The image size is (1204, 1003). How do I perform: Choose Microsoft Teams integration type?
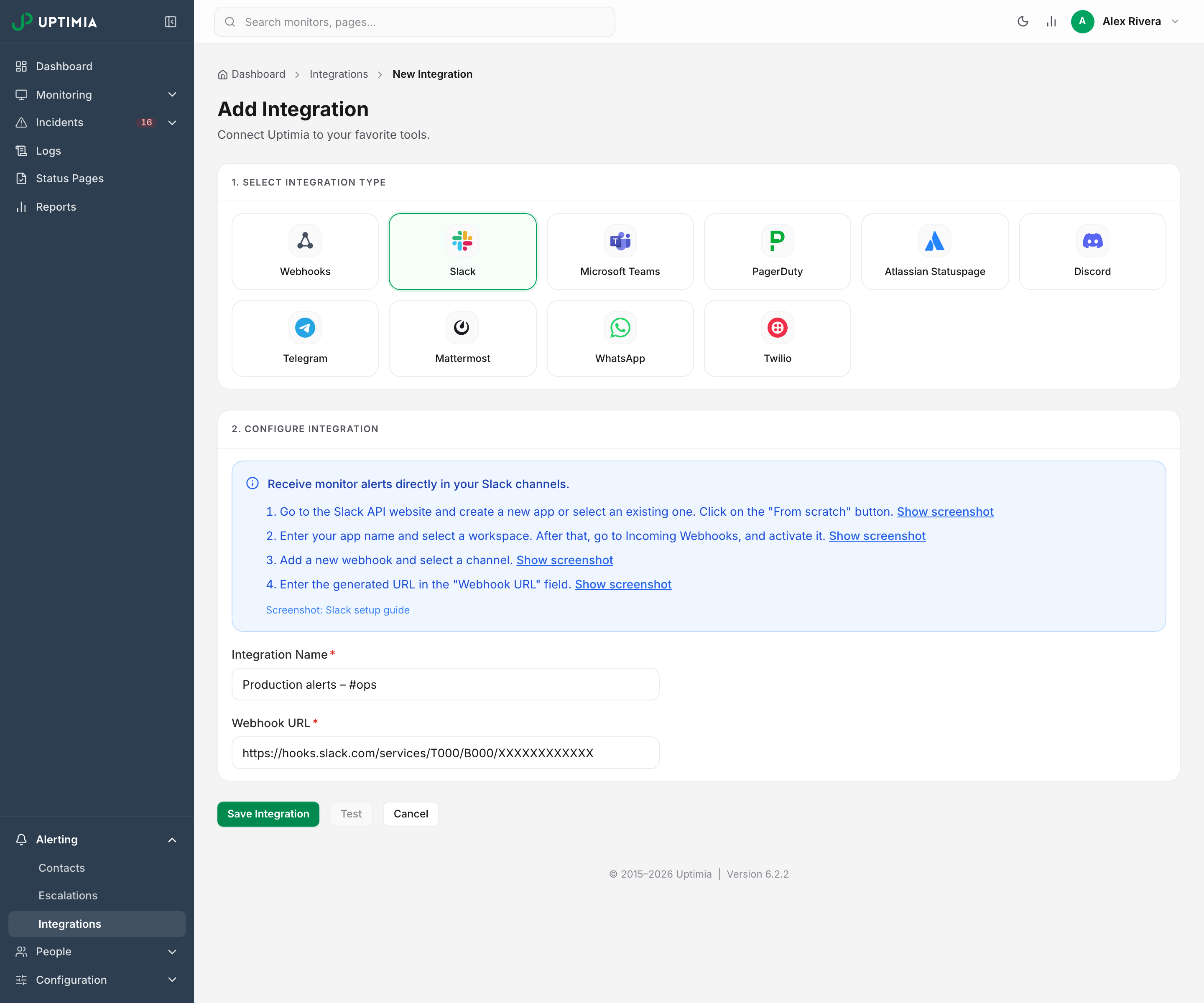(620, 252)
